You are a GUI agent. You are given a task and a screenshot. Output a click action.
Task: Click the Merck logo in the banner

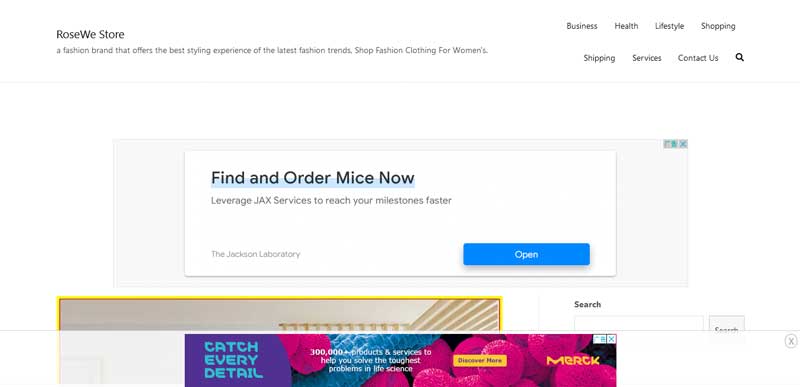(572, 360)
